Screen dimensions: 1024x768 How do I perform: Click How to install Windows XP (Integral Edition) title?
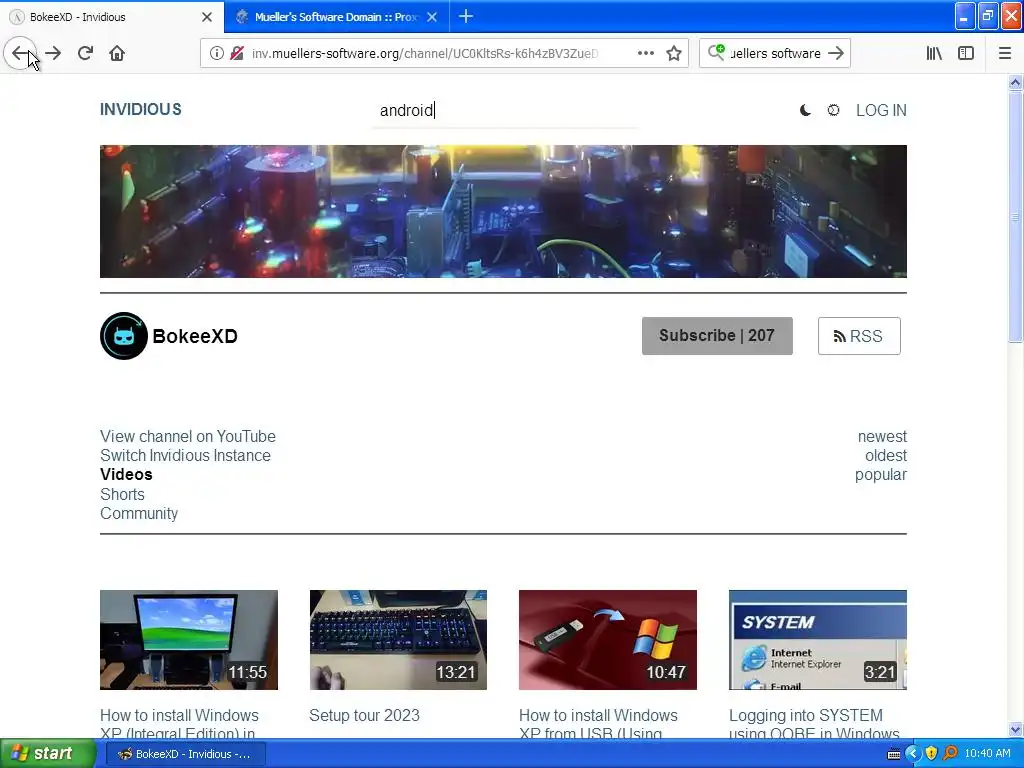click(179, 724)
